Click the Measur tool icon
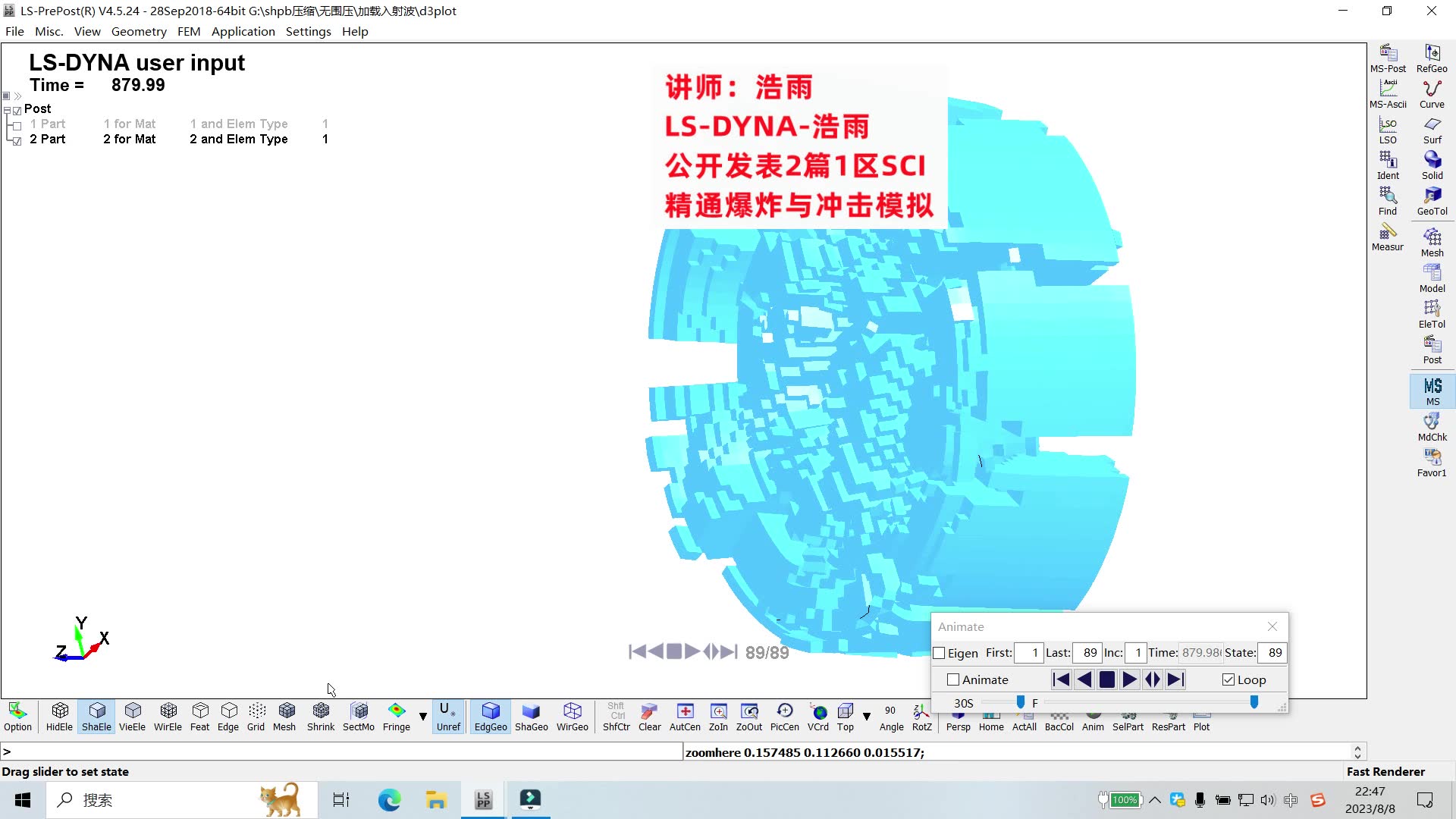1456x819 pixels. click(x=1387, y=236)
